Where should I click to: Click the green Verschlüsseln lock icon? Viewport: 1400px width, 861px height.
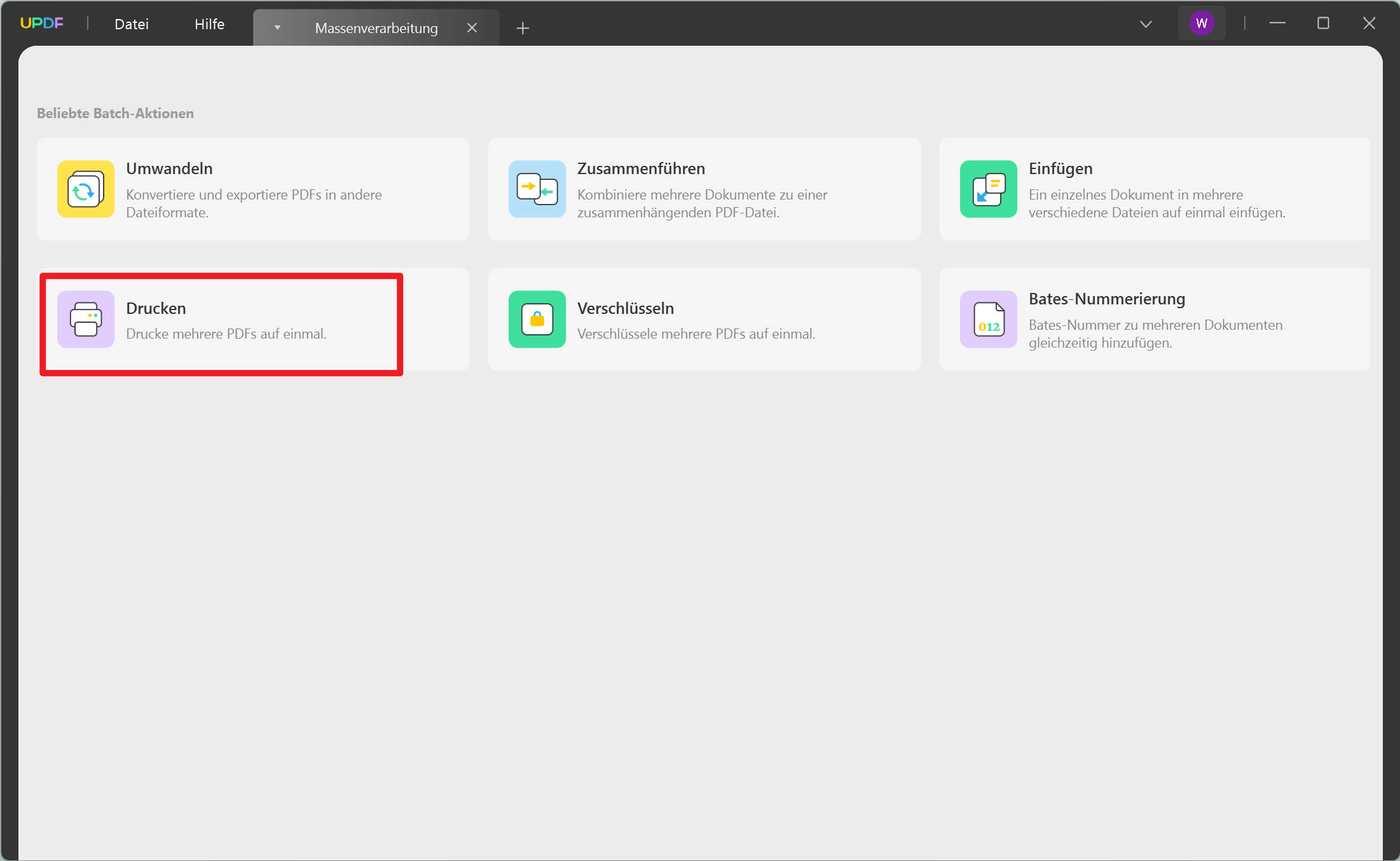point(537,320)
